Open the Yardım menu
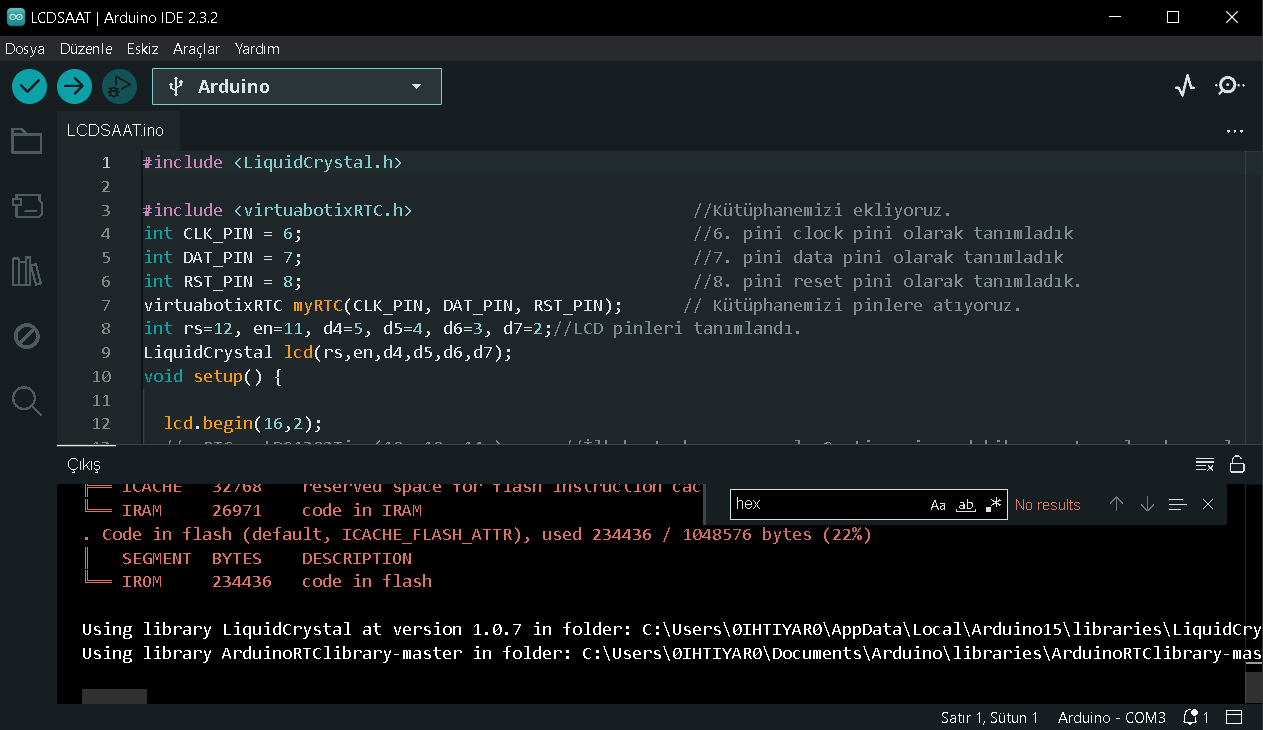 (x=257, y=48)
